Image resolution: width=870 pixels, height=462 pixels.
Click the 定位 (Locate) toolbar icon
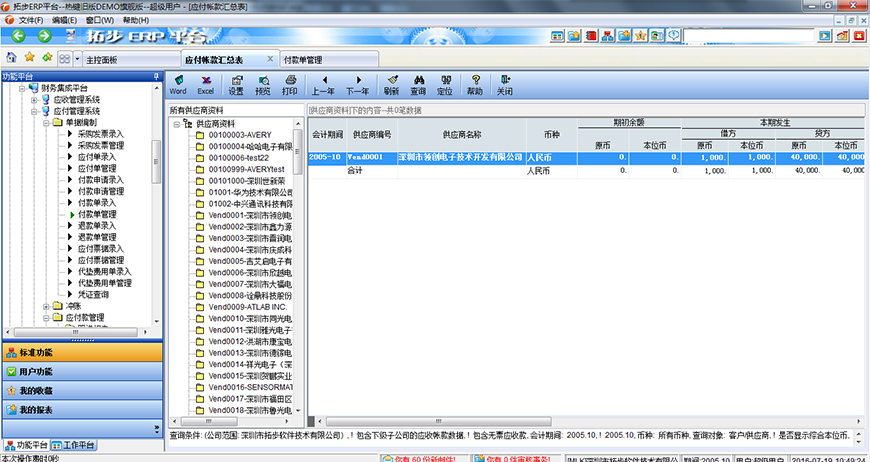pyautogui.click(x=445, y=84)
